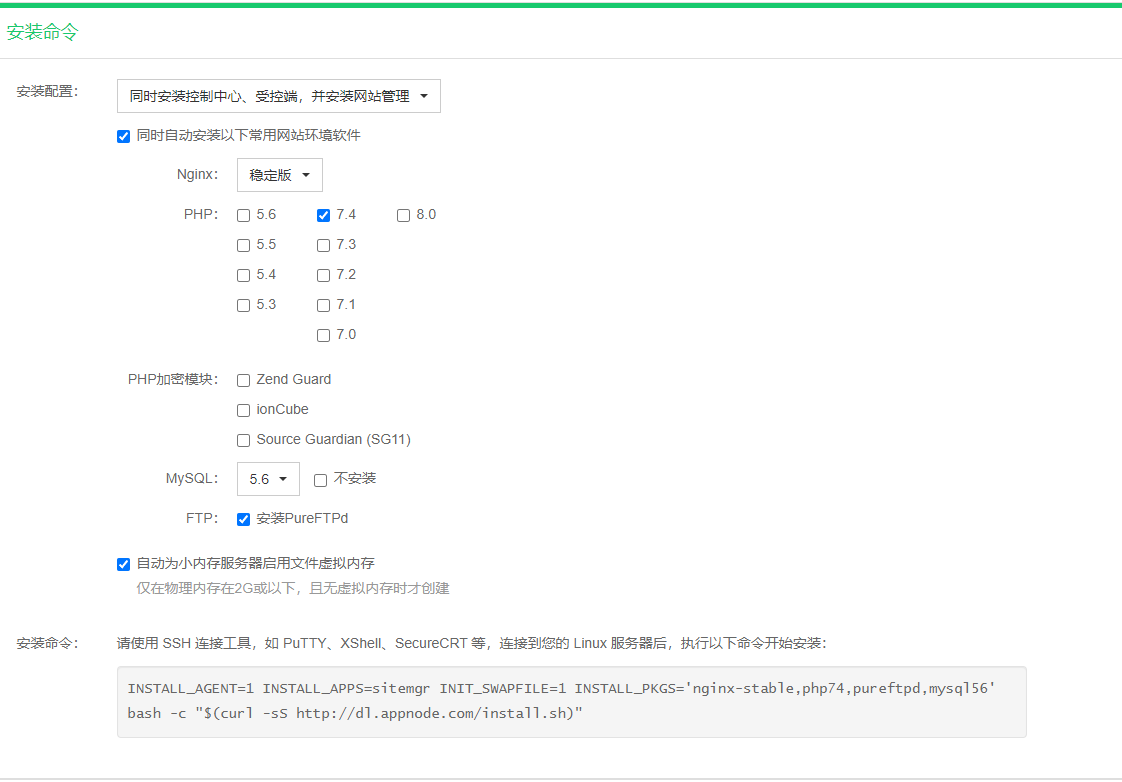Check MySQL 不安装 checkbox

coord(321,480)
